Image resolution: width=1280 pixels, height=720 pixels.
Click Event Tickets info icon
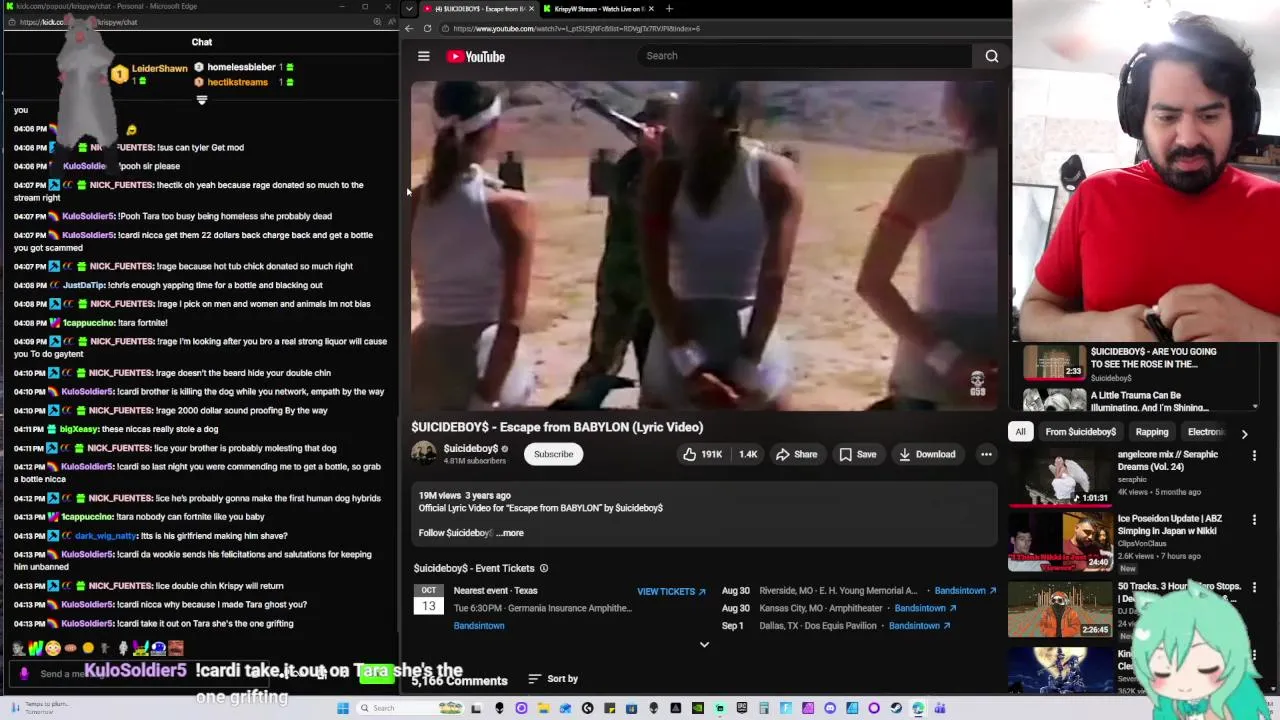coord(544,568)
